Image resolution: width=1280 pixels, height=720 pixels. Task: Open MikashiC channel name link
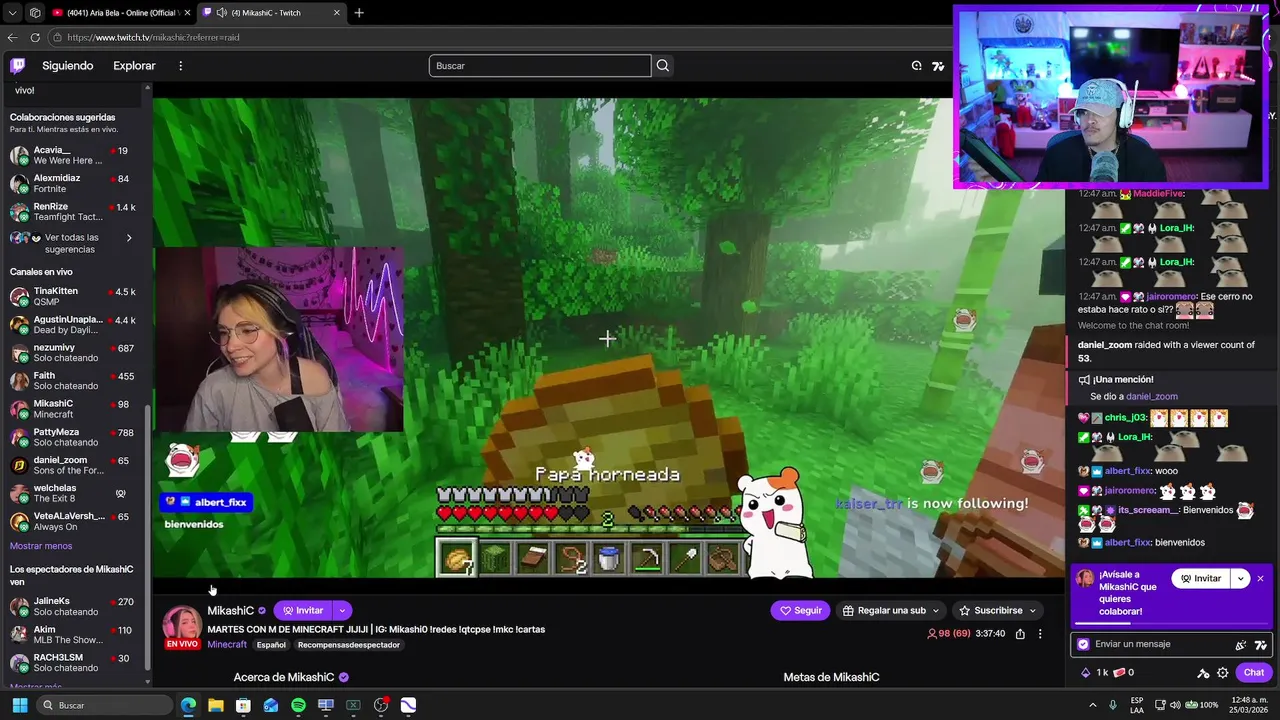[x=230, y=611]
